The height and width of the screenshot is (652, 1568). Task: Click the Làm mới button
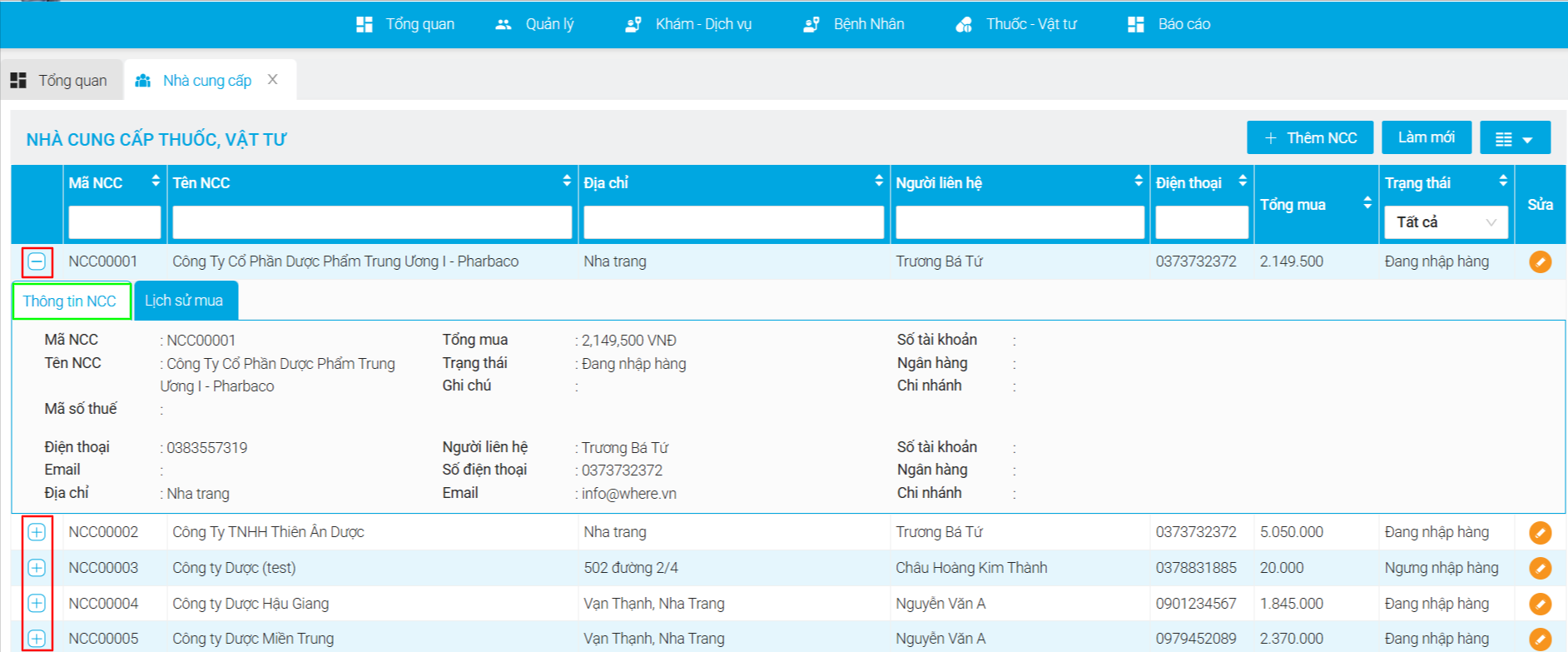point(1427,137)
